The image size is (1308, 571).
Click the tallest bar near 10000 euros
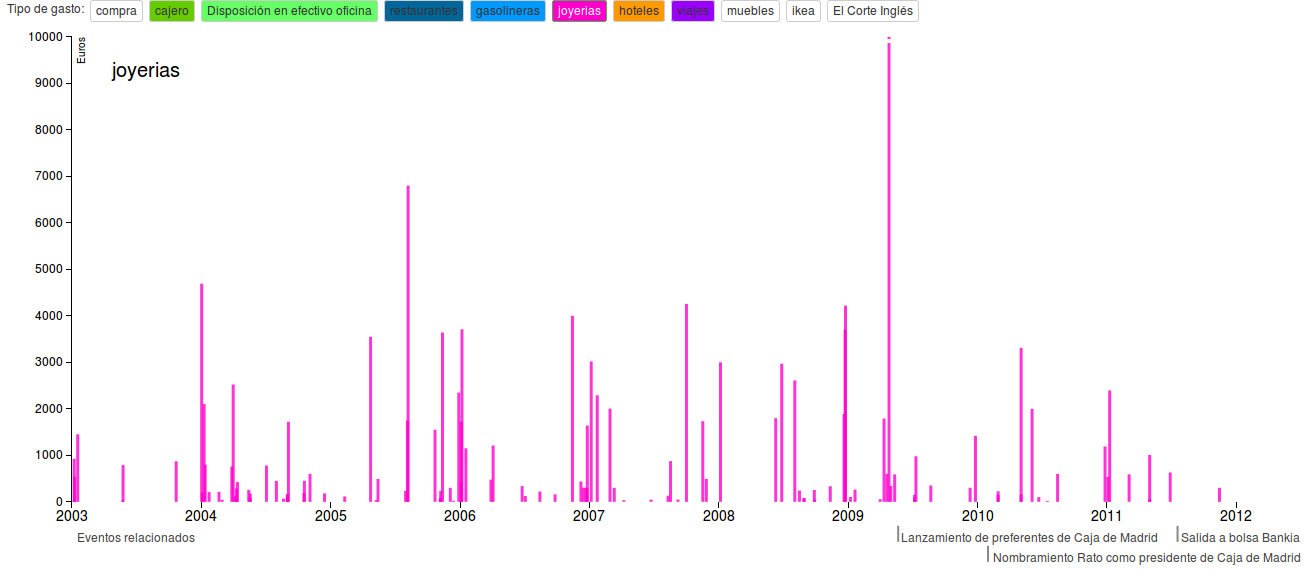pos(889,270)
